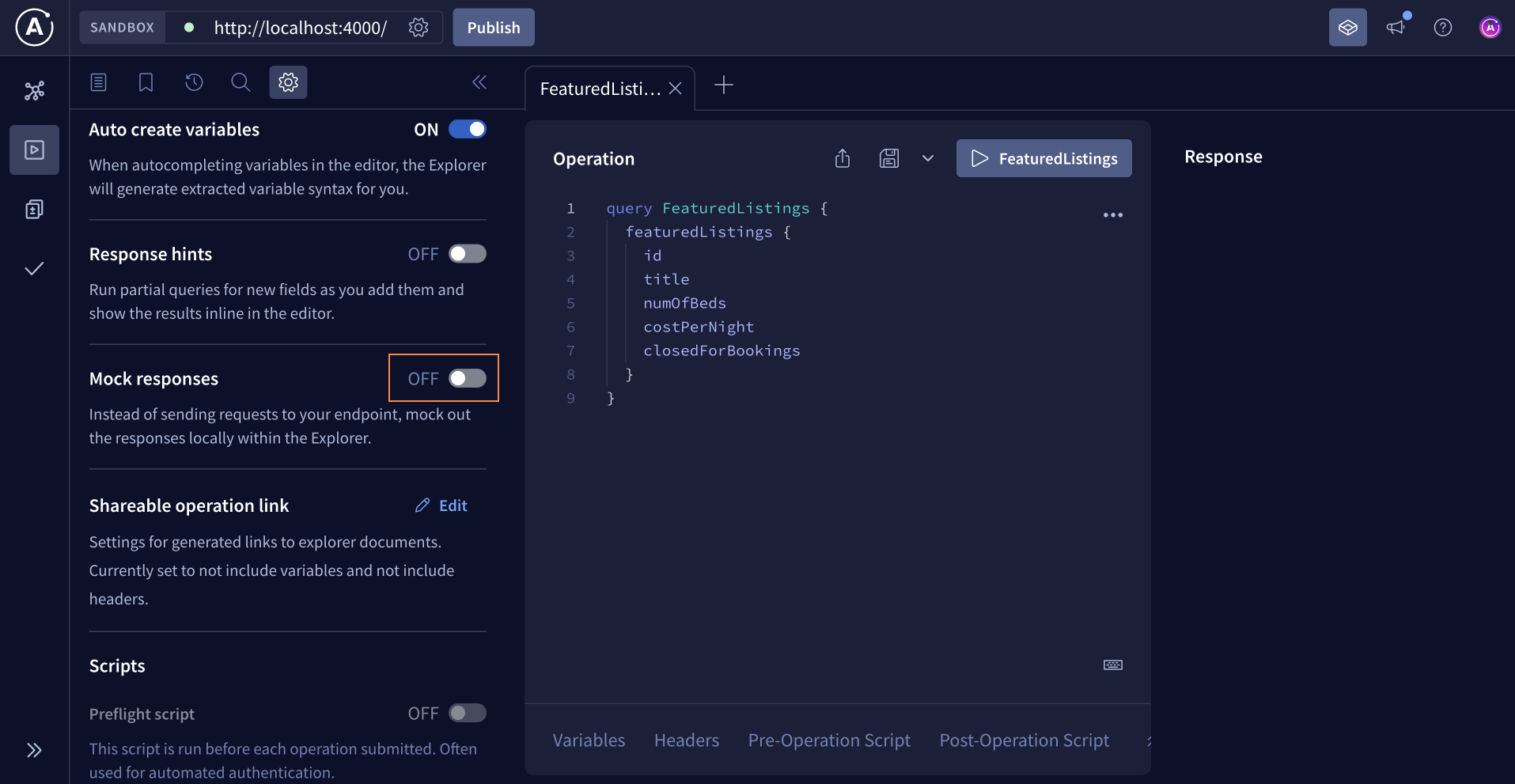Expand the save options dropdown arrow
Image resolution: width=1515 pixels, height=784 pixels.
point(928,159)
